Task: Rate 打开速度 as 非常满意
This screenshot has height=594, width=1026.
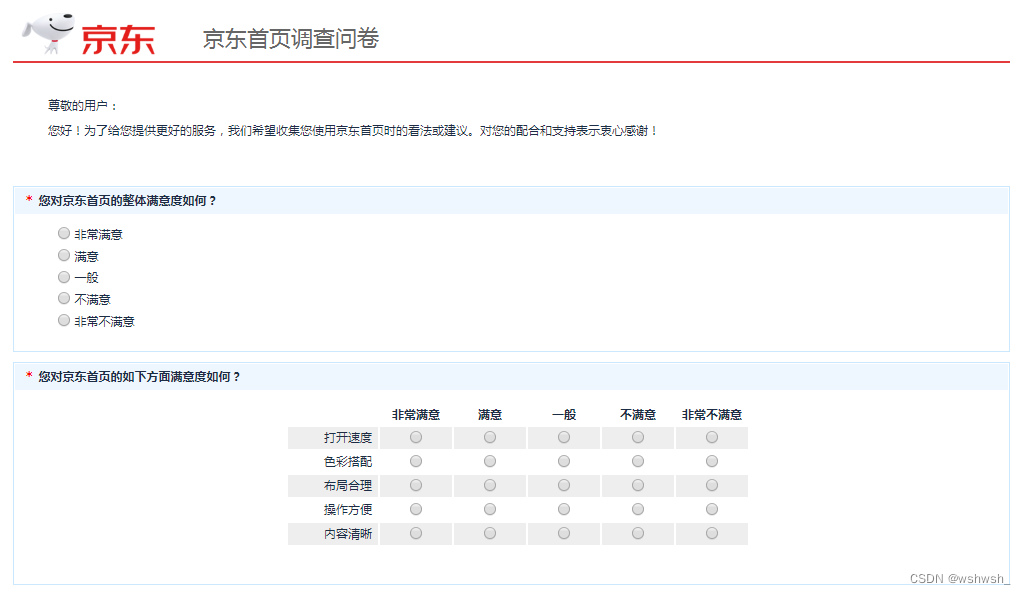Action: 416,437
